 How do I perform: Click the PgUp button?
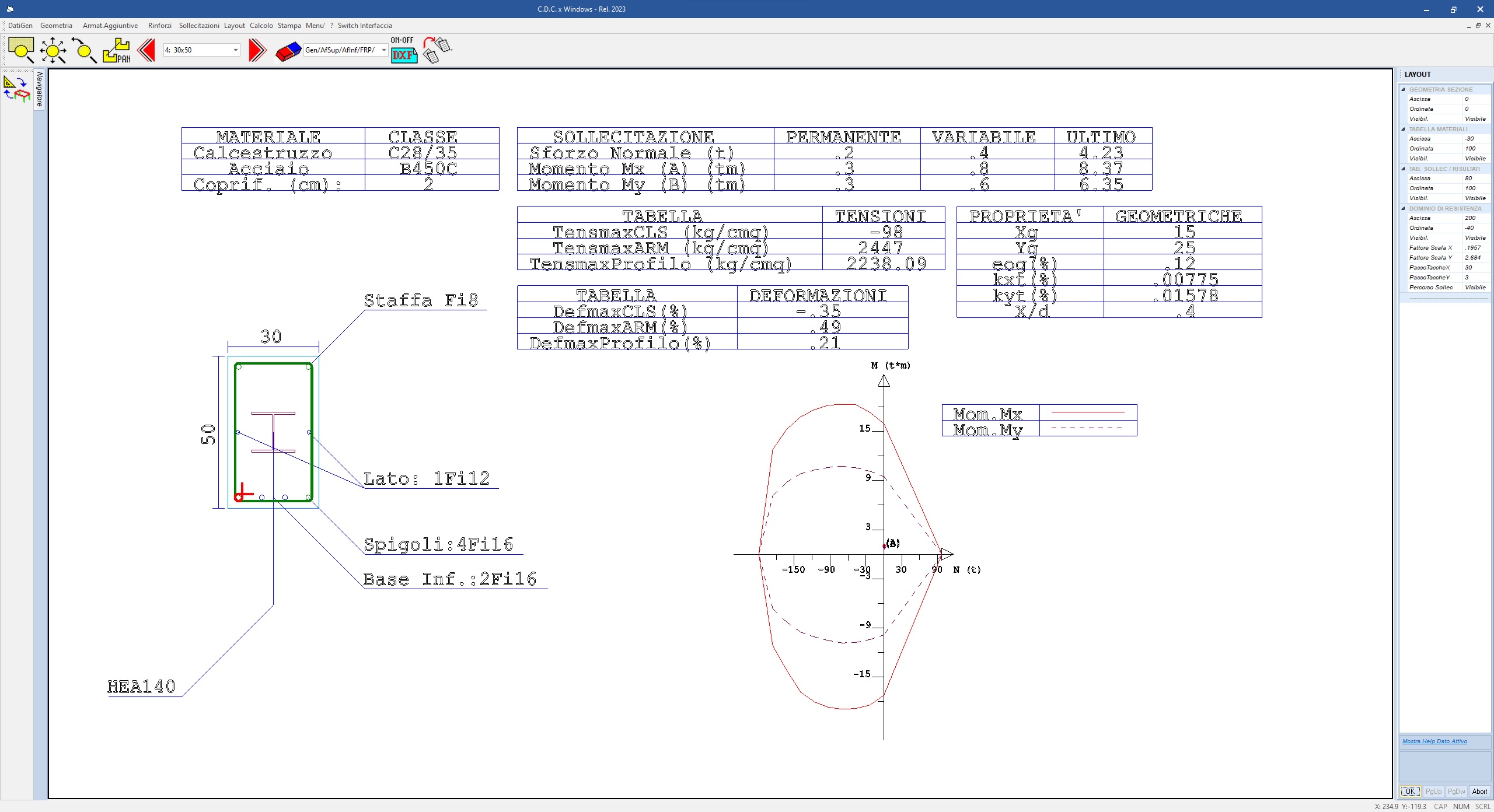1433,792
